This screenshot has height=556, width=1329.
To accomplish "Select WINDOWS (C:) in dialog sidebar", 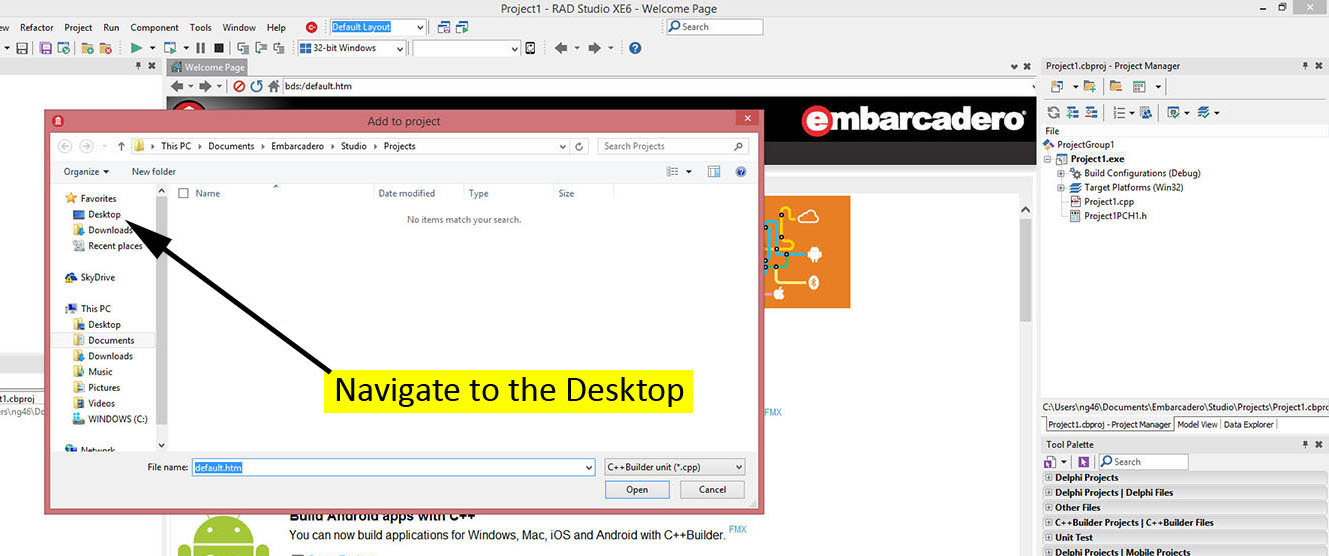I will (110, 419).
